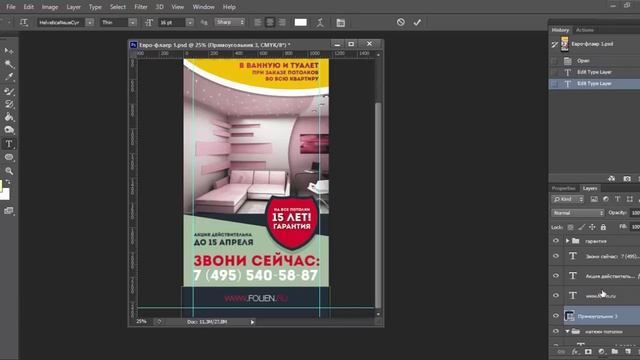
Task: Hide the 'гарантия' group layer
Action: 556,241
